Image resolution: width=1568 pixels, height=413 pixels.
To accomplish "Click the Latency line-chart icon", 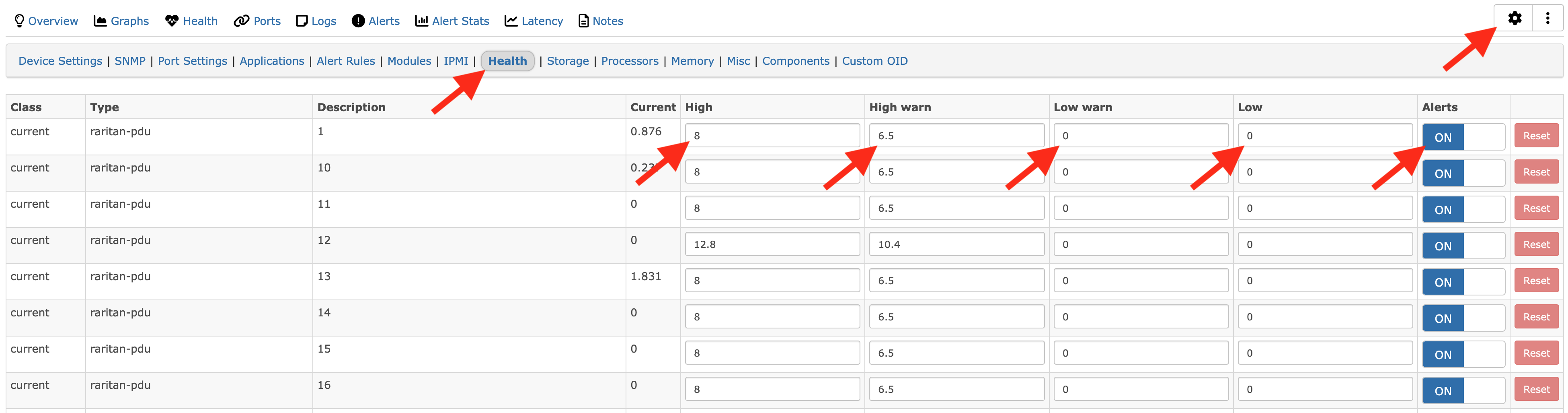I will [511, 21].
